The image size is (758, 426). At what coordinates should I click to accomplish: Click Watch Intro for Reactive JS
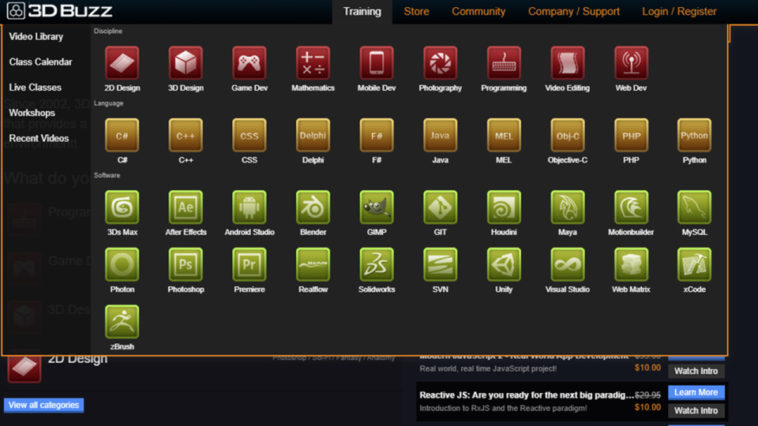696,411
